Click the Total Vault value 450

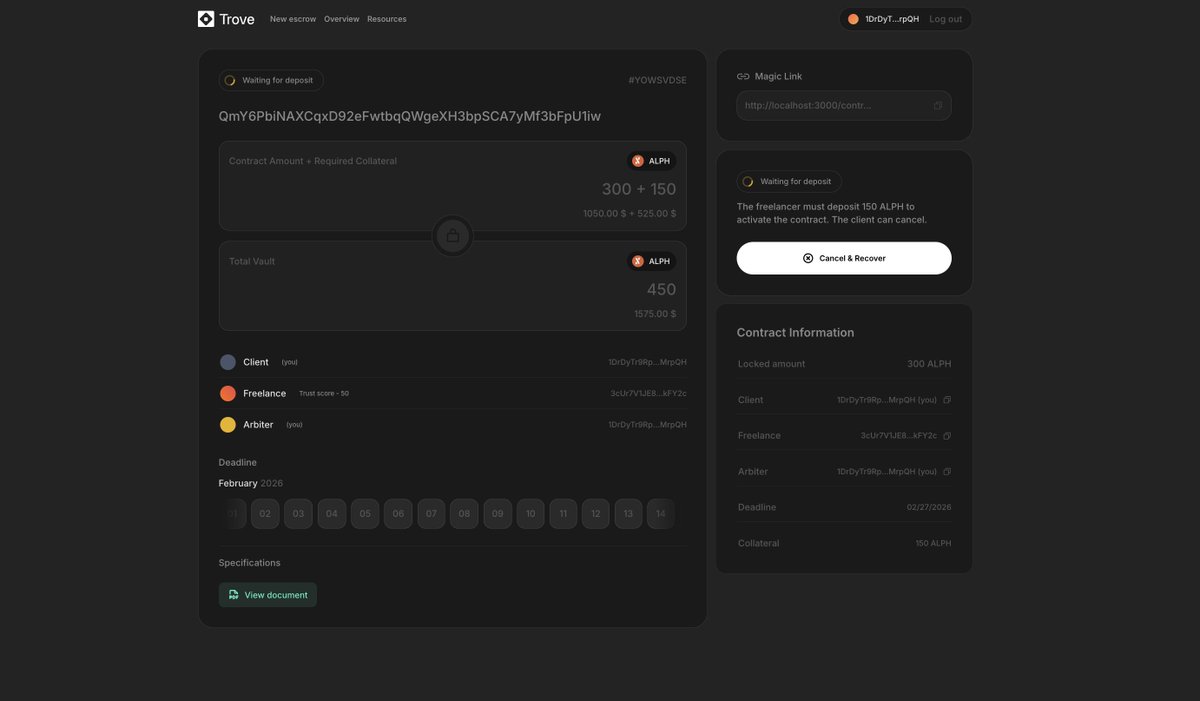pos(661,289)
